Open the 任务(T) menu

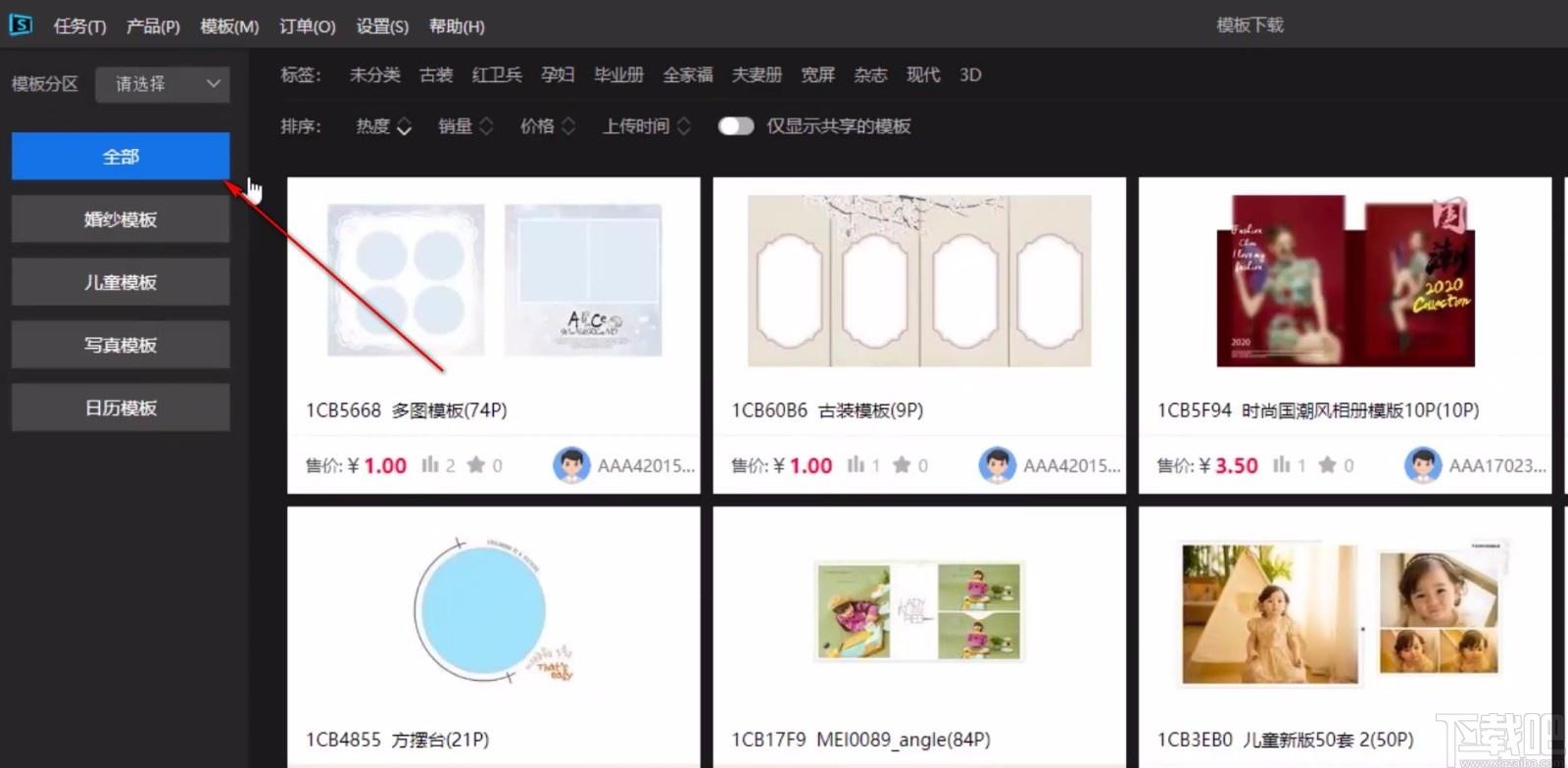[79, 26]
